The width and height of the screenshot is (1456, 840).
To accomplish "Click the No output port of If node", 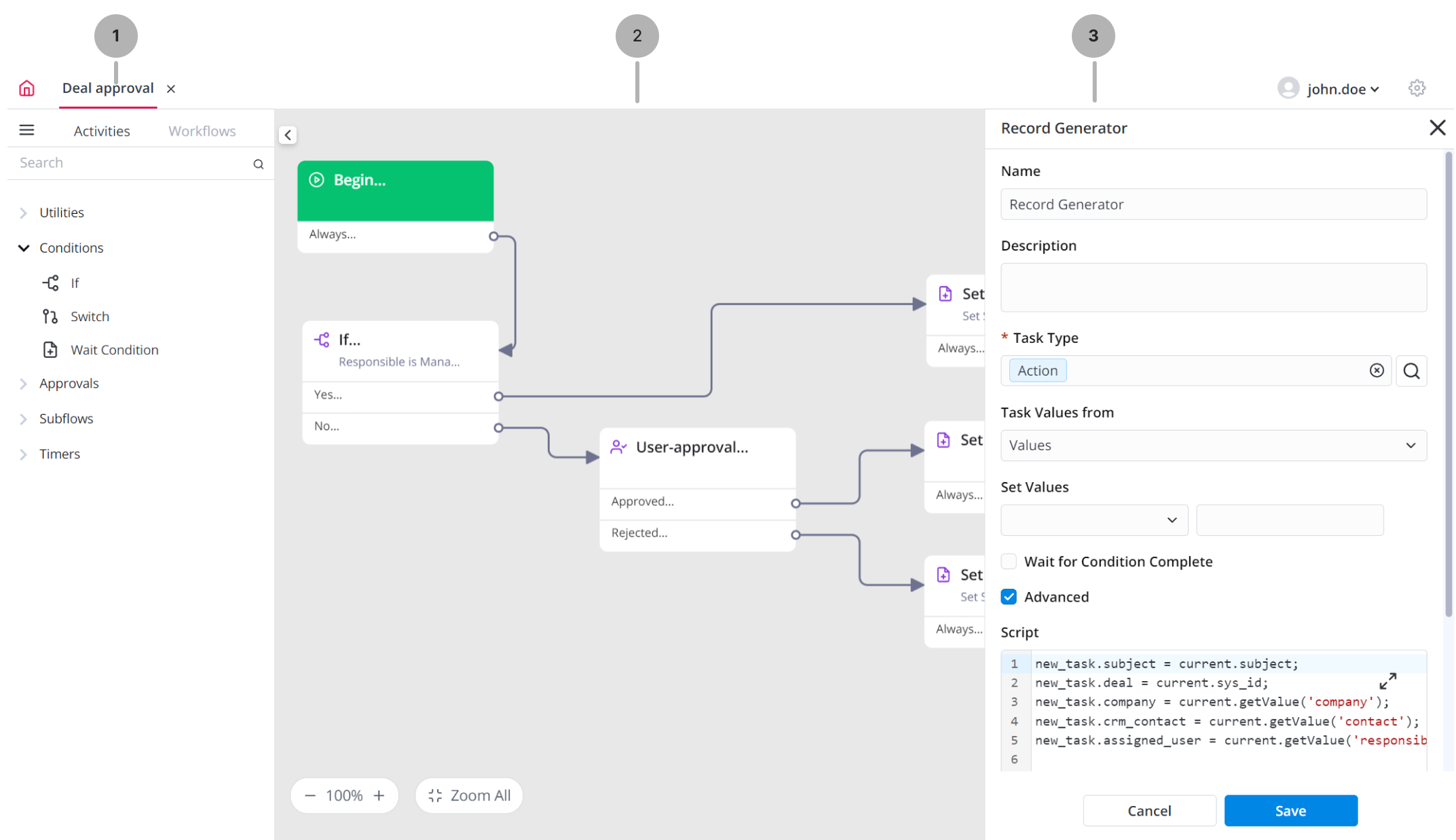I will click(498, 428).
